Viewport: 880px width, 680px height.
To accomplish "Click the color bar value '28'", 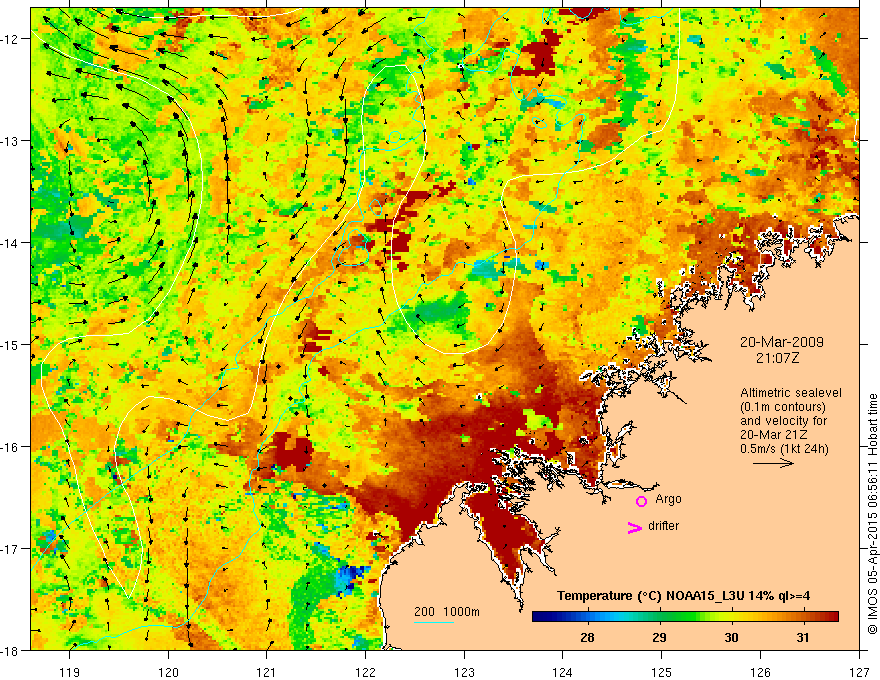I will pyautogui.click(x=587, y=637).
